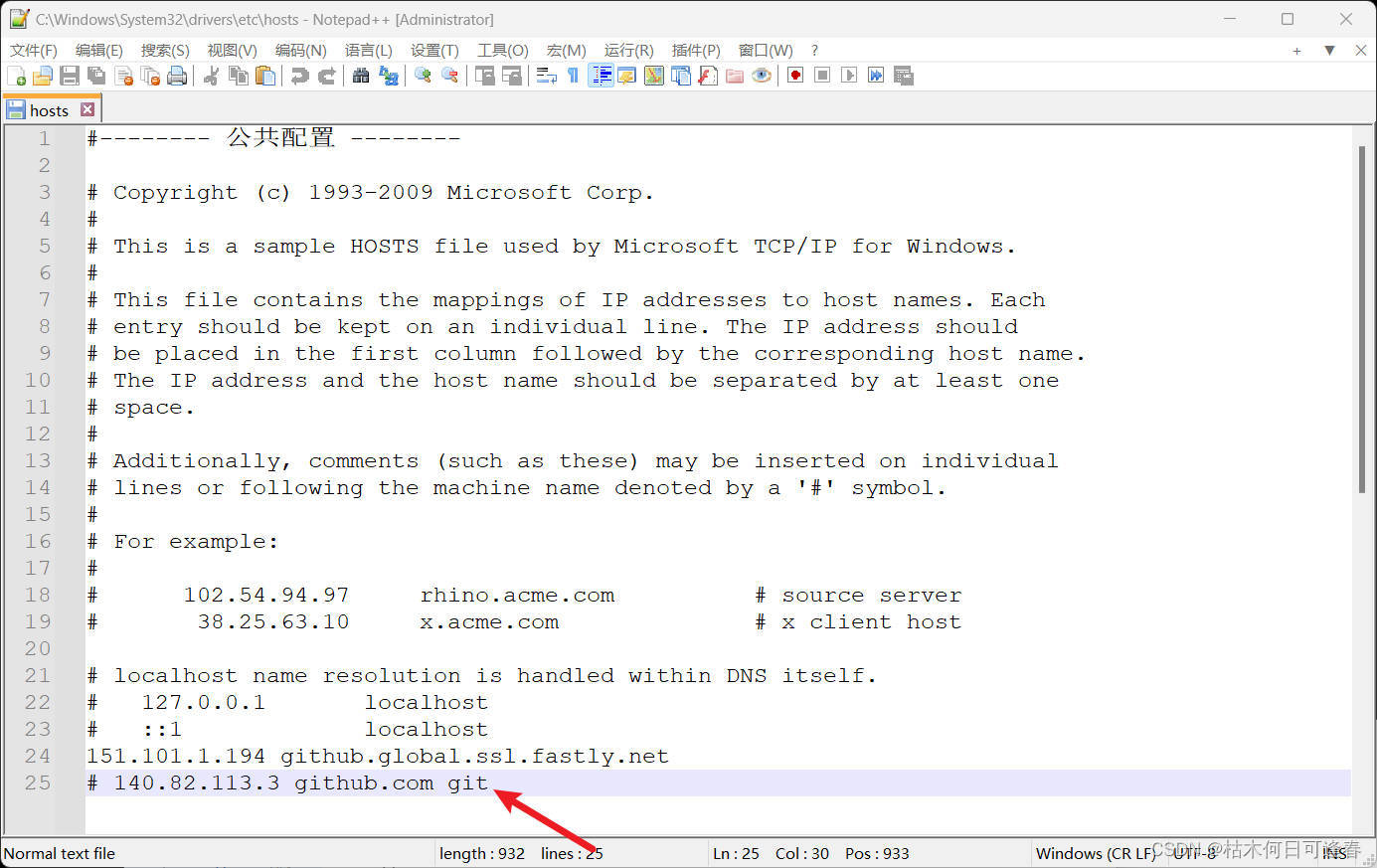Play back recorded macro icon
This screenshot has width=1377, height=868.
849,76
